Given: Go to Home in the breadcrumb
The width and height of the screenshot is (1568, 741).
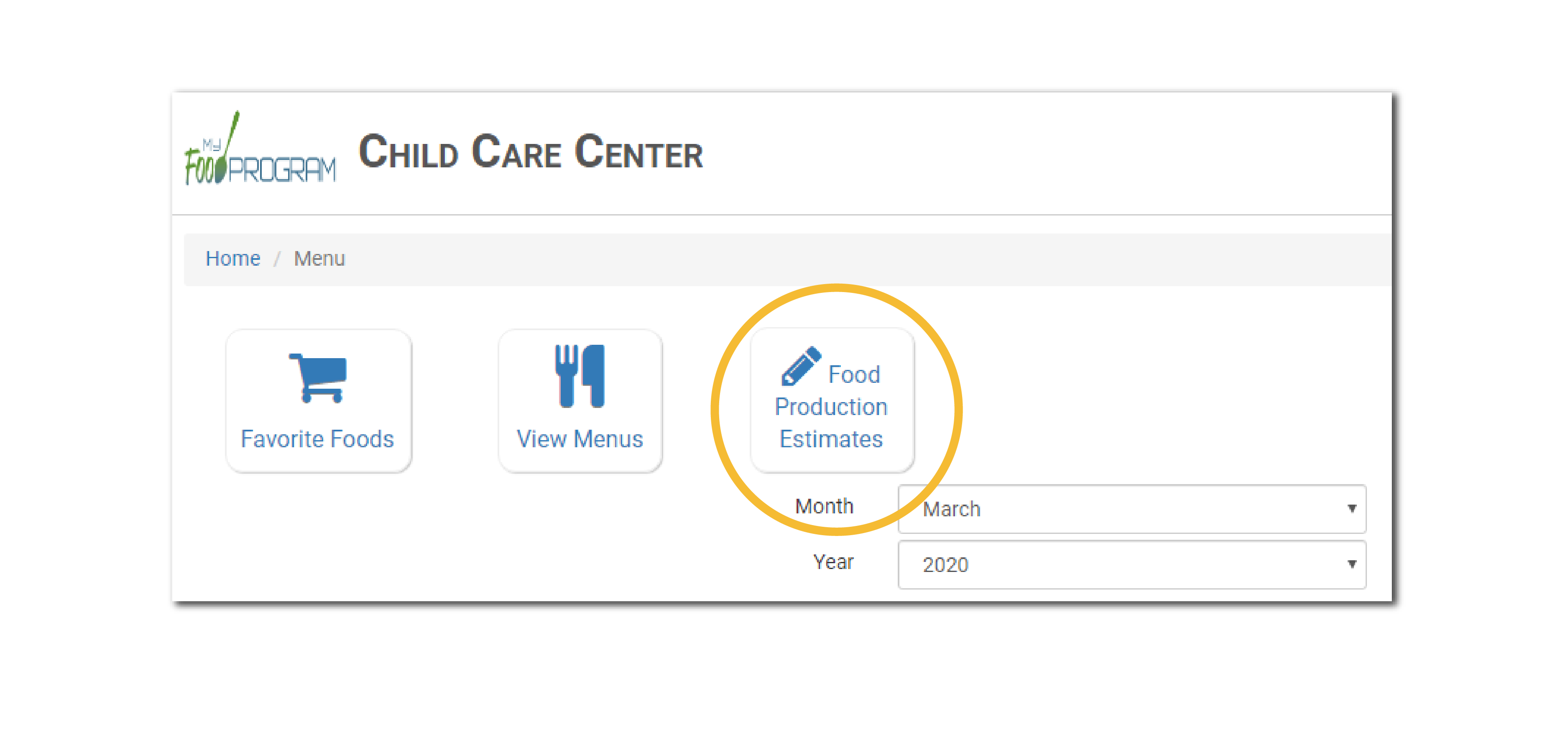Looking at the screenshot, I should (232, 259).
